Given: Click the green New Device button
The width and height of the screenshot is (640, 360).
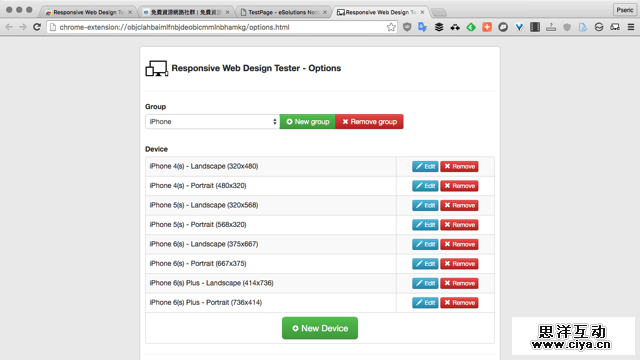Looking at the screenshot, I should (320, 328).
